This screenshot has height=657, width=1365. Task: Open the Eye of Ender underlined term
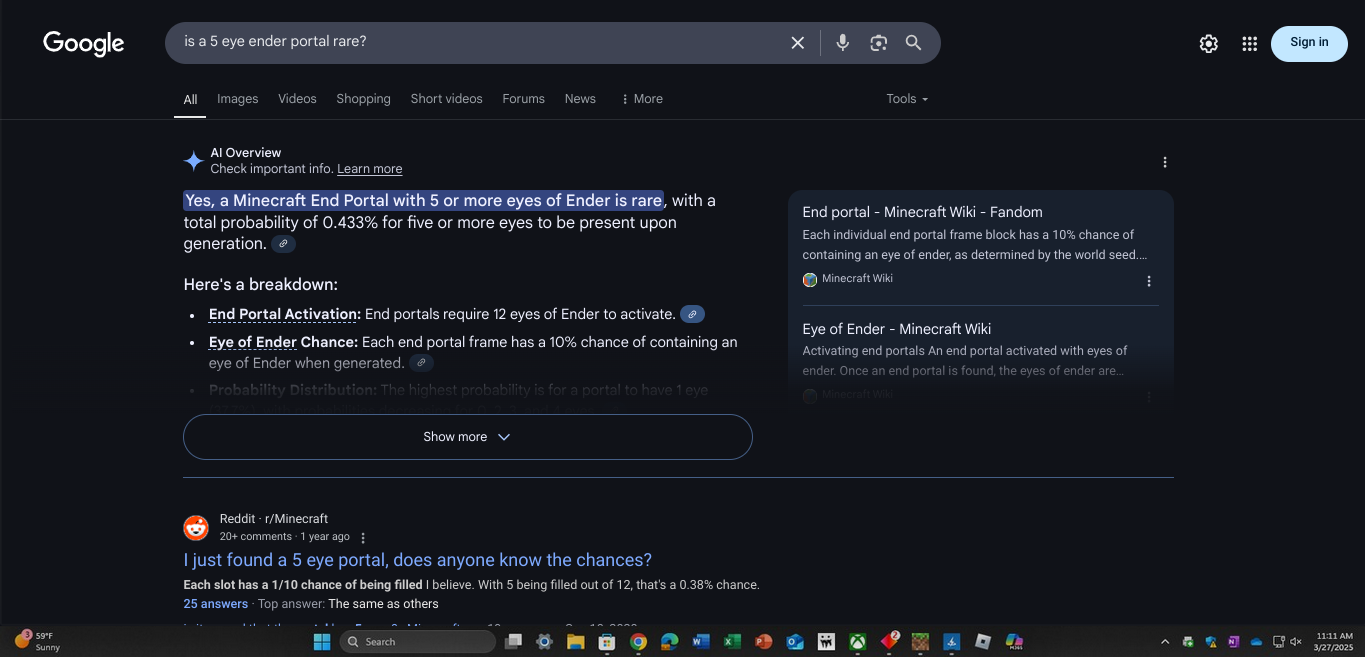pyautogui.click(x=253, y=342)
